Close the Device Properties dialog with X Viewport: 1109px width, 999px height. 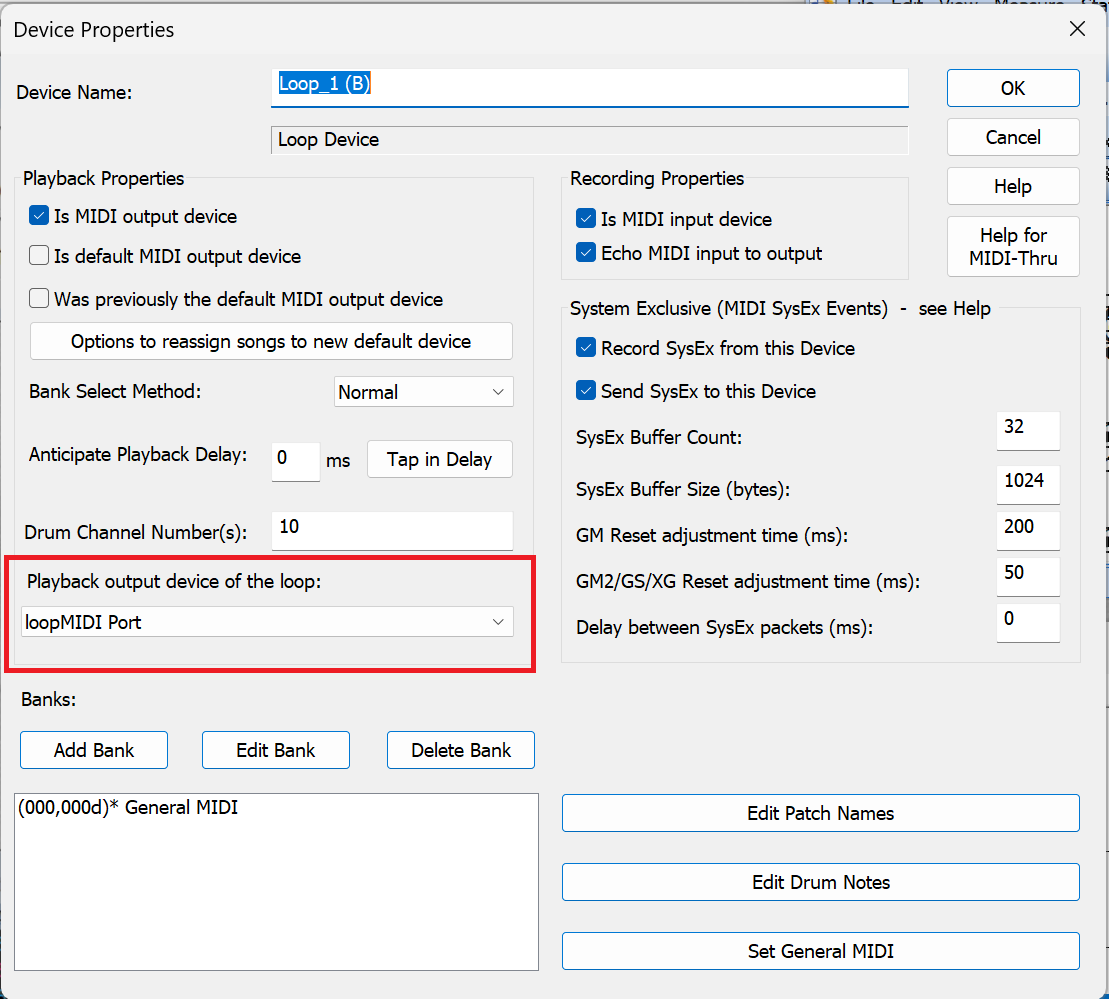(x=1077, y=29)
